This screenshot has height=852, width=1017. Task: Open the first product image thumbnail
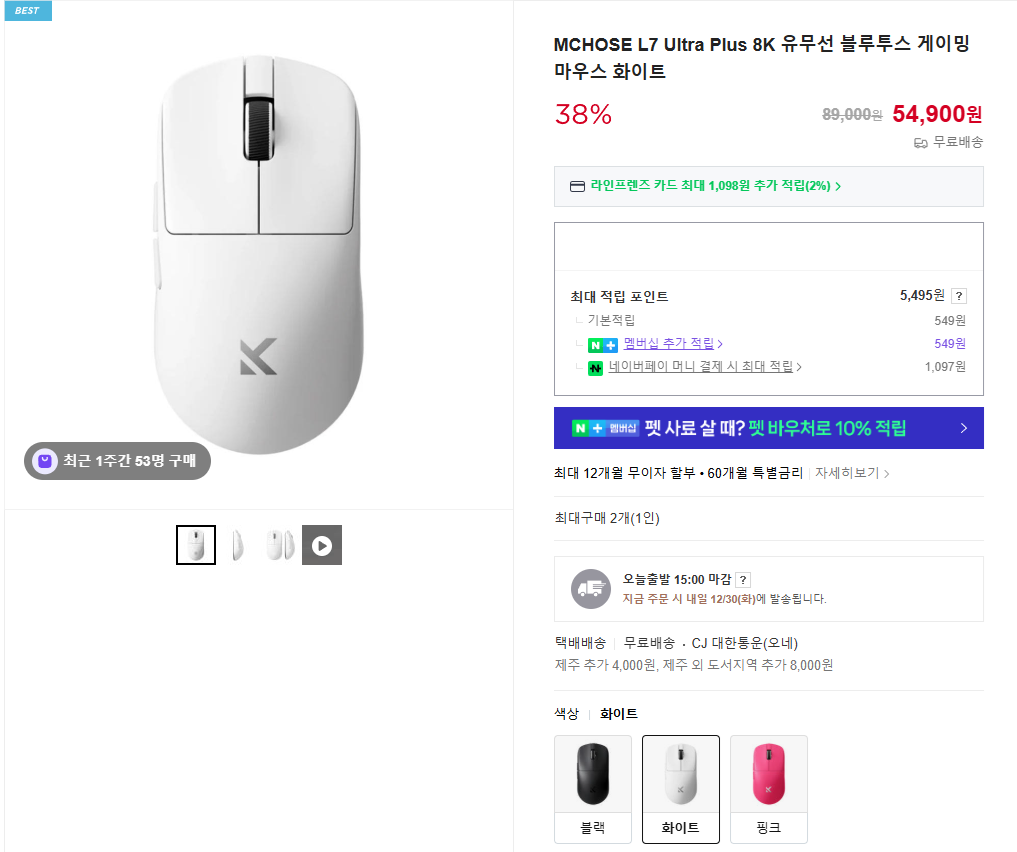point(196,545)
